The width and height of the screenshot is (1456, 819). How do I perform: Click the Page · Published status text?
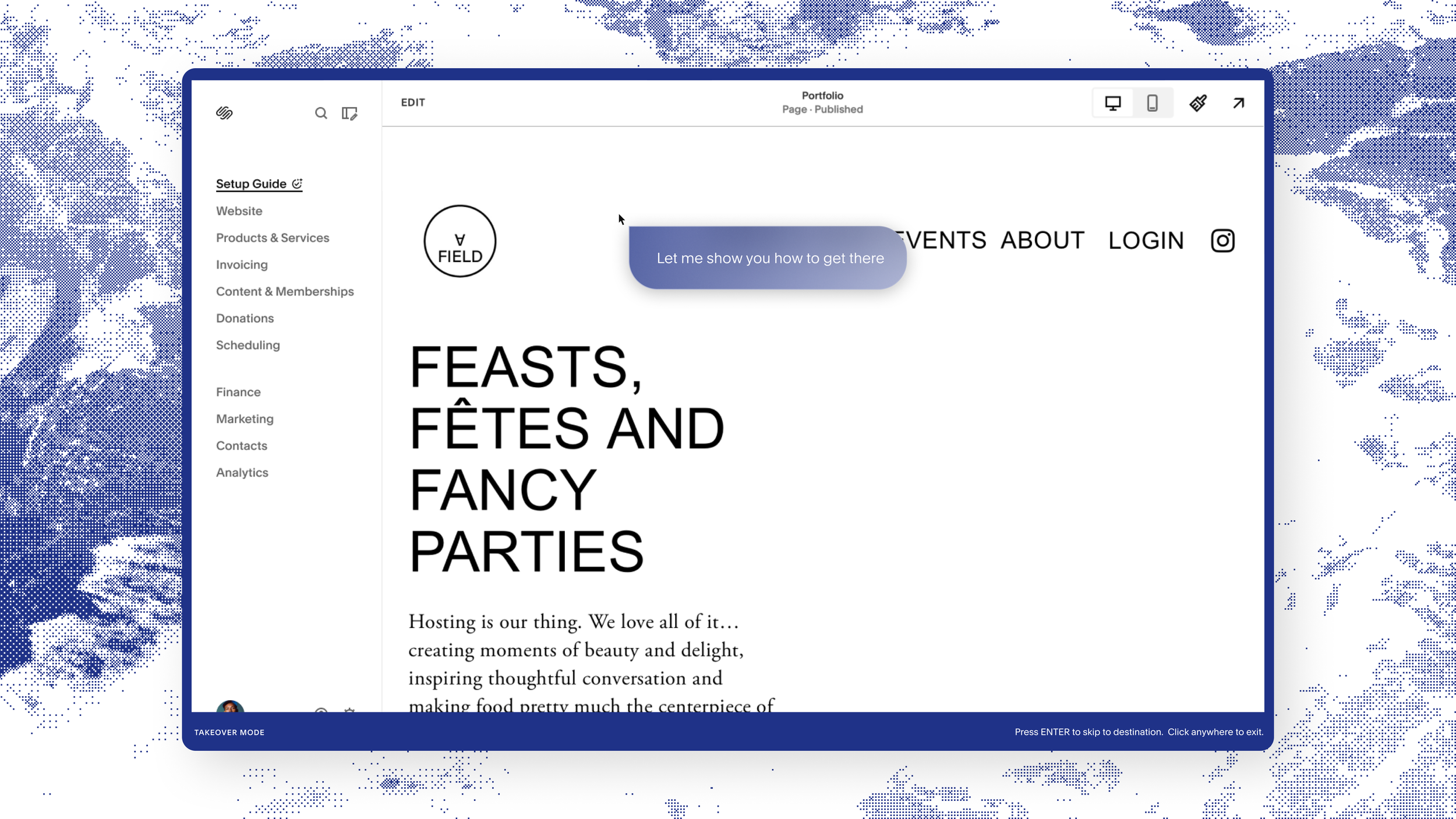point(822,110)
